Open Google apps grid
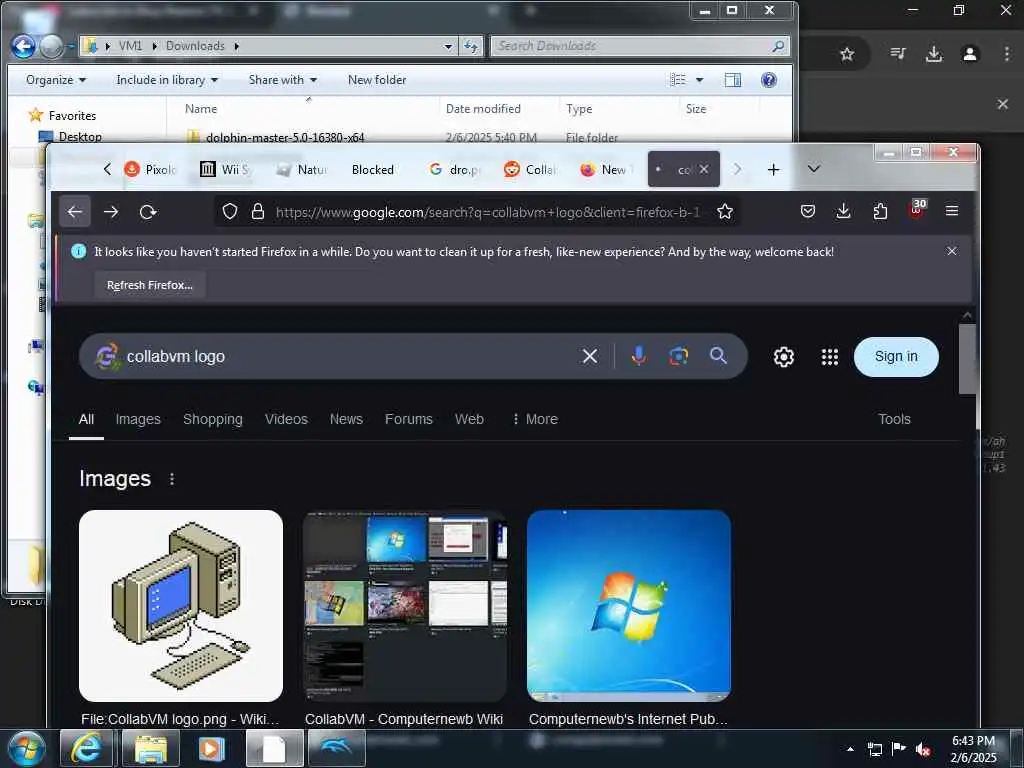This screenshot has width=1024, height=768. point(829,357)
